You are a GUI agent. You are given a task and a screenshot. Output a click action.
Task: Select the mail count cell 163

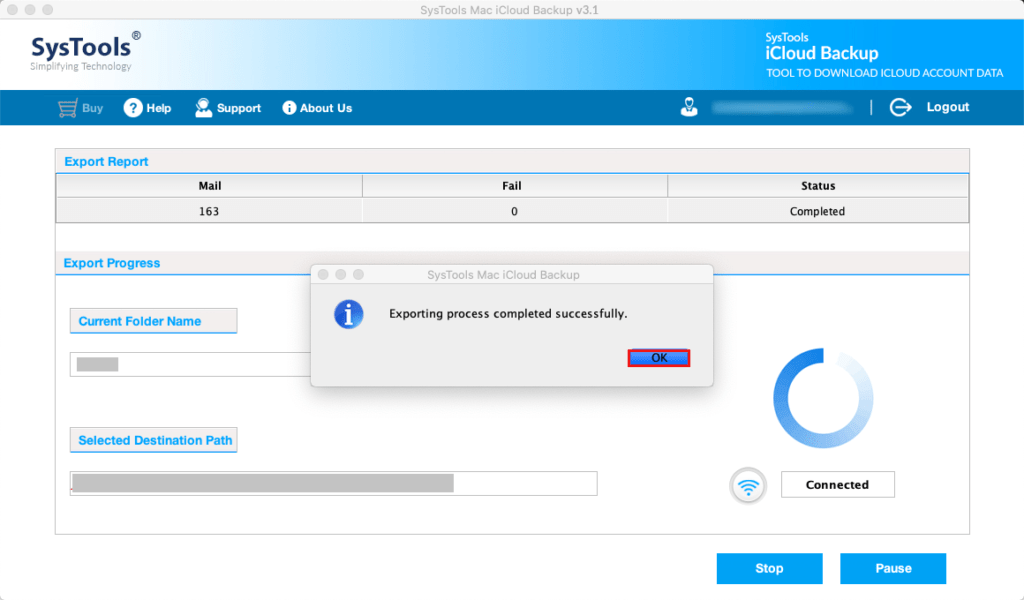coord(210,211)
